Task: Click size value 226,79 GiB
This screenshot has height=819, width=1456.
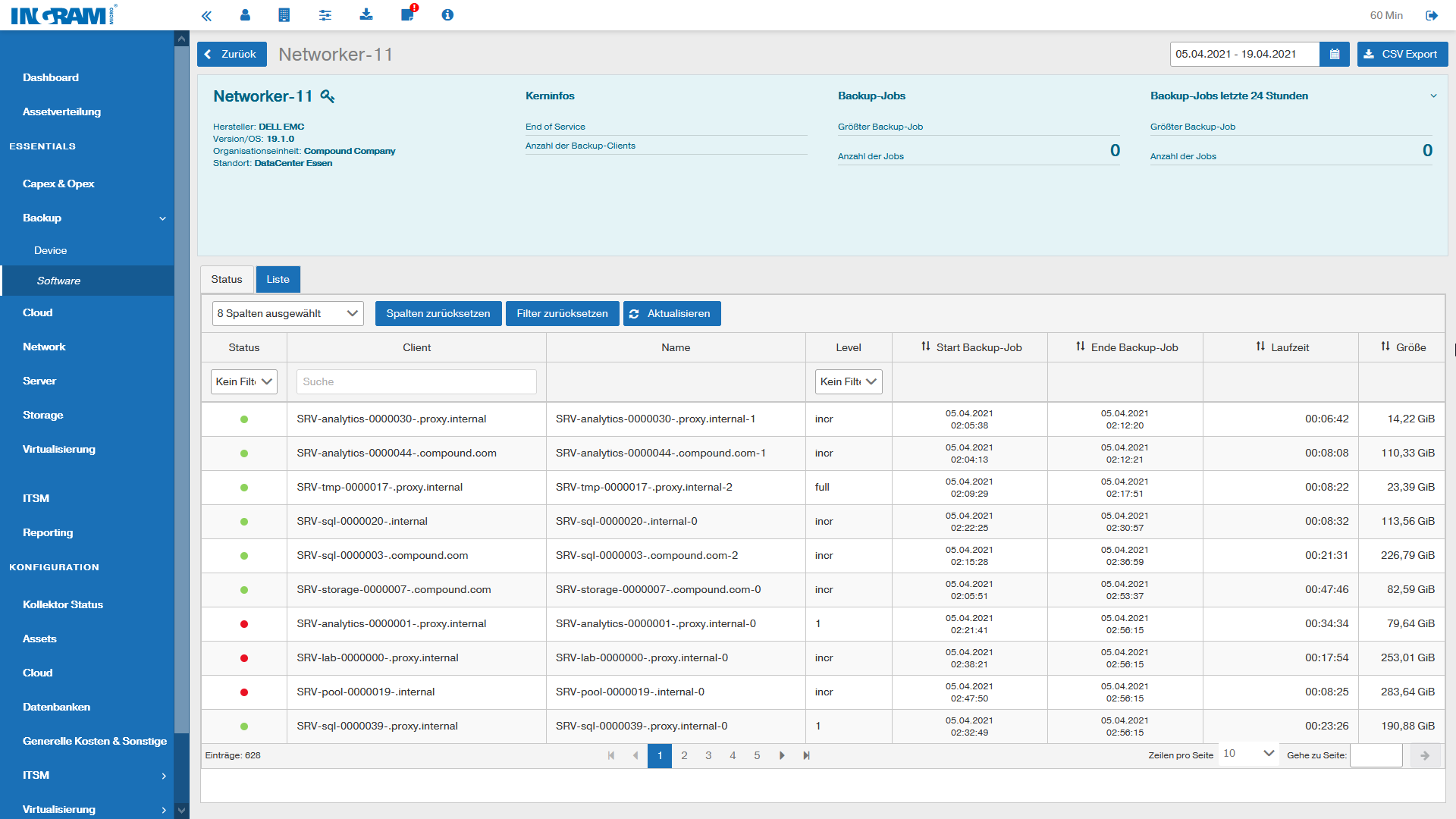Action: coord(1407,556)
